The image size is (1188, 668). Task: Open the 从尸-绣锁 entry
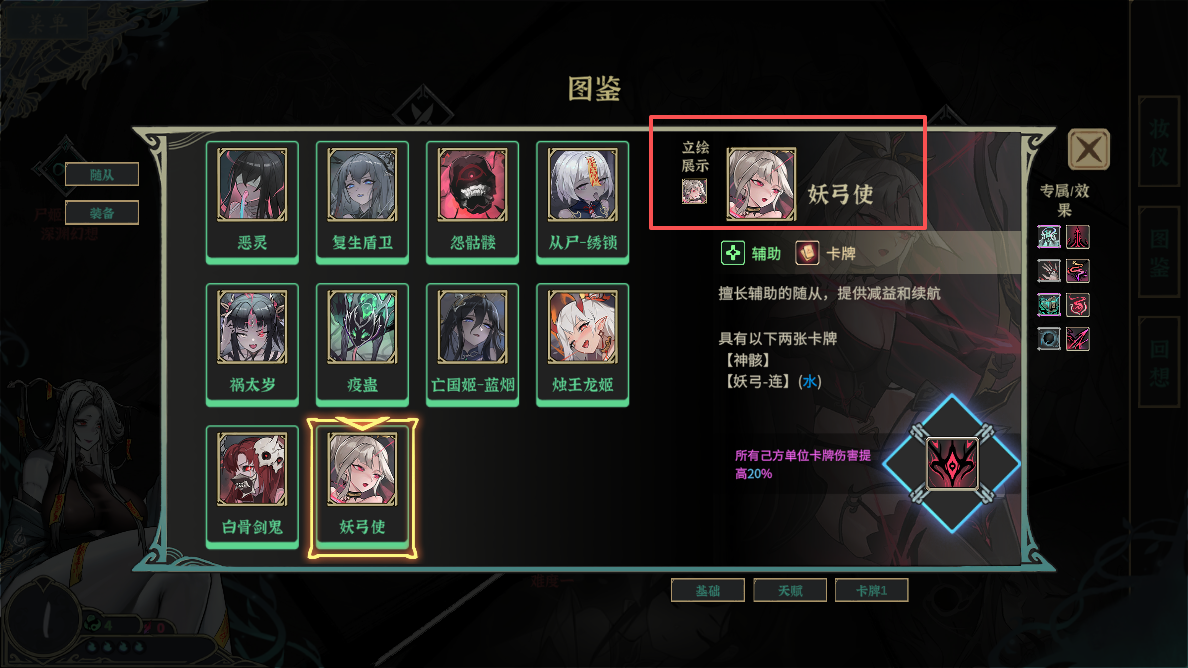(583, 202)
